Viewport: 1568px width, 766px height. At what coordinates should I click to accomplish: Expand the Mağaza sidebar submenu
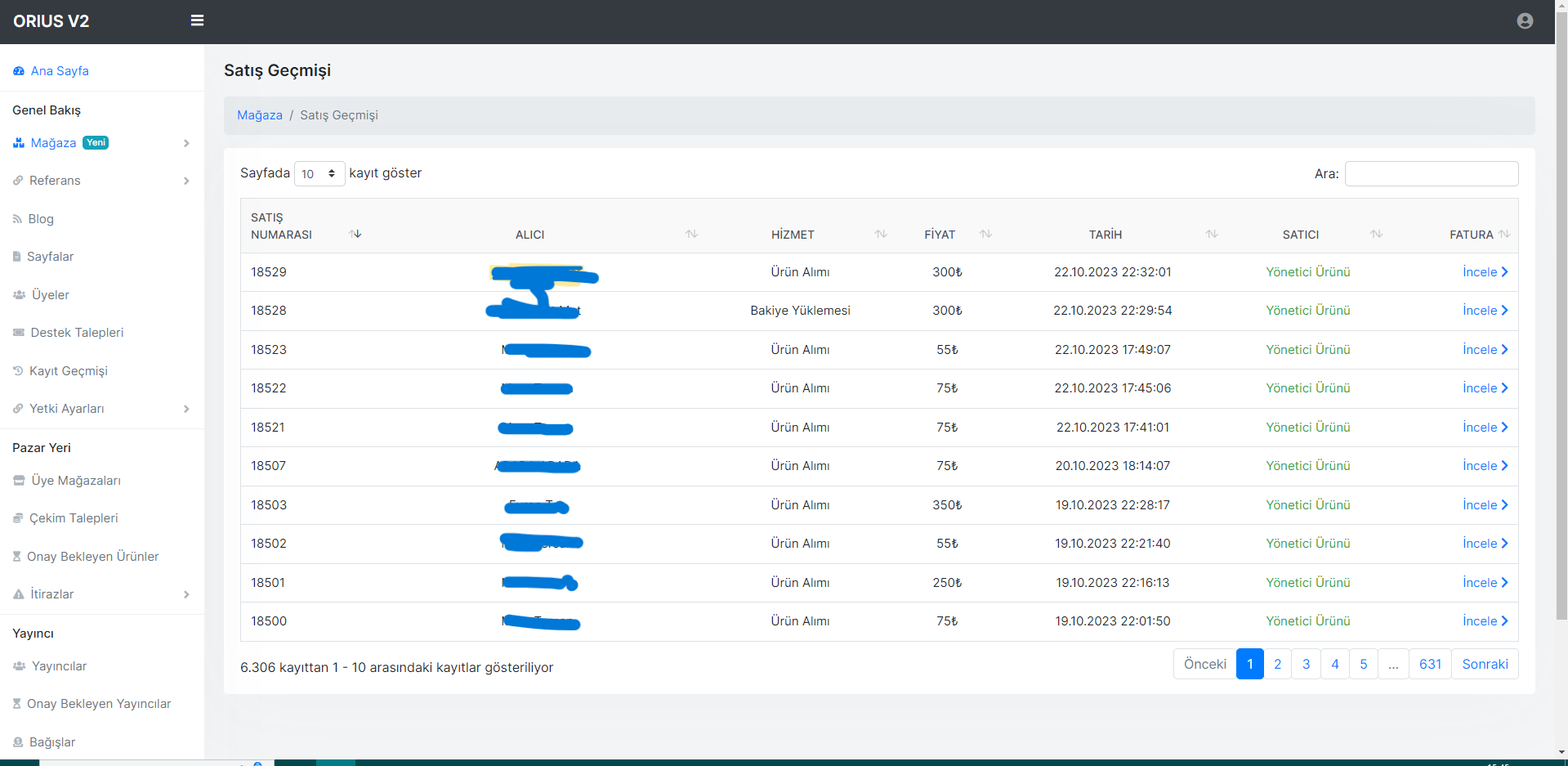101,143
